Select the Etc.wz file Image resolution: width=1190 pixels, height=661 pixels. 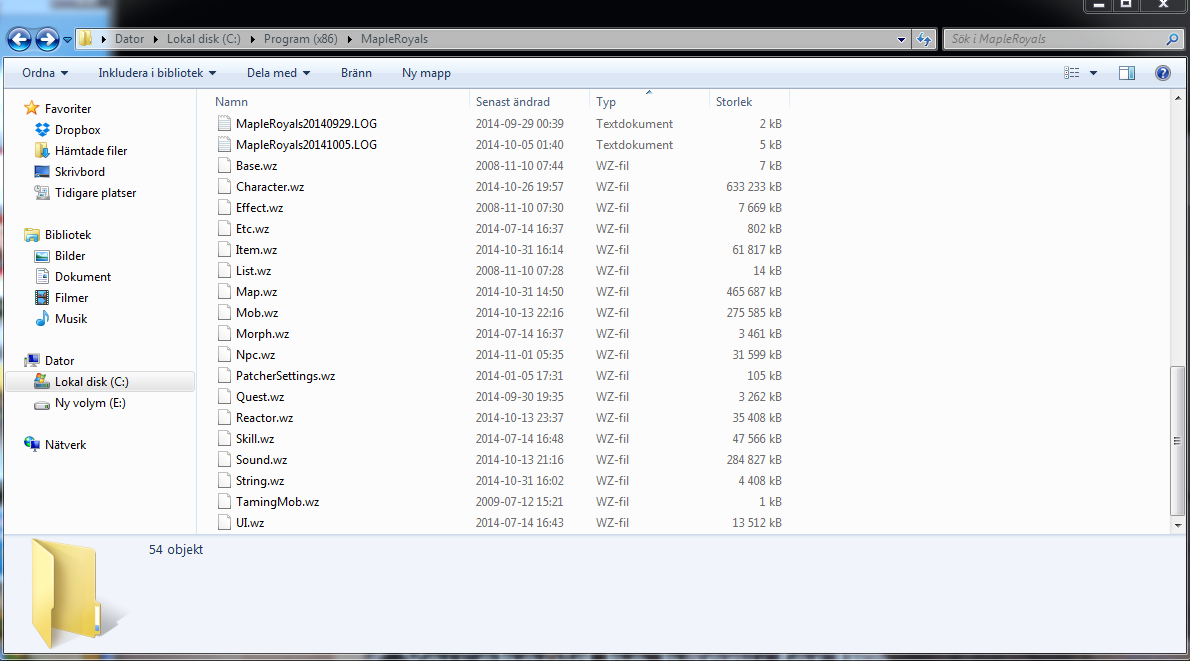(253, 228)
